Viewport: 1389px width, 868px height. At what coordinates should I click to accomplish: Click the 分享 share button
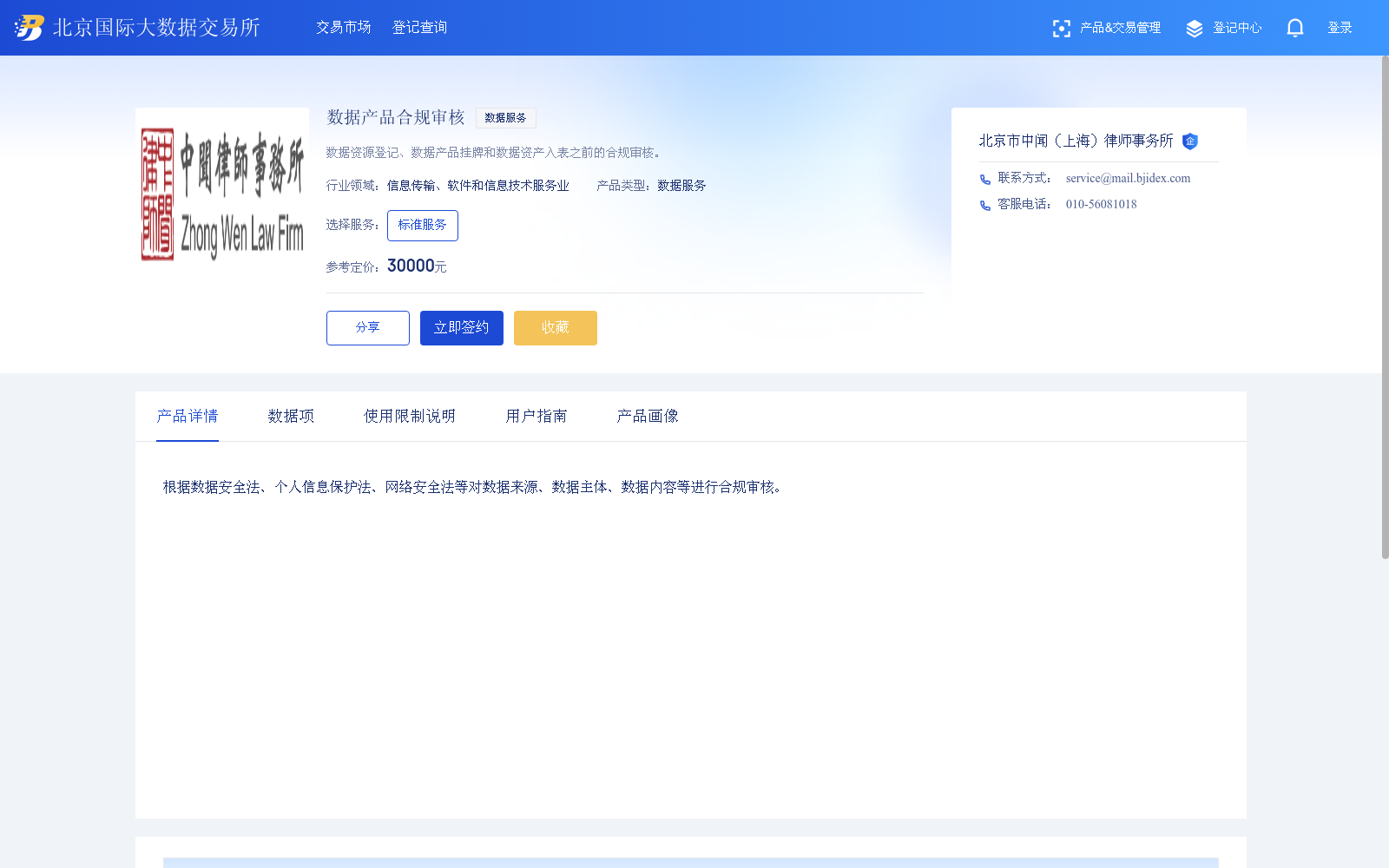tap(368, 328)
